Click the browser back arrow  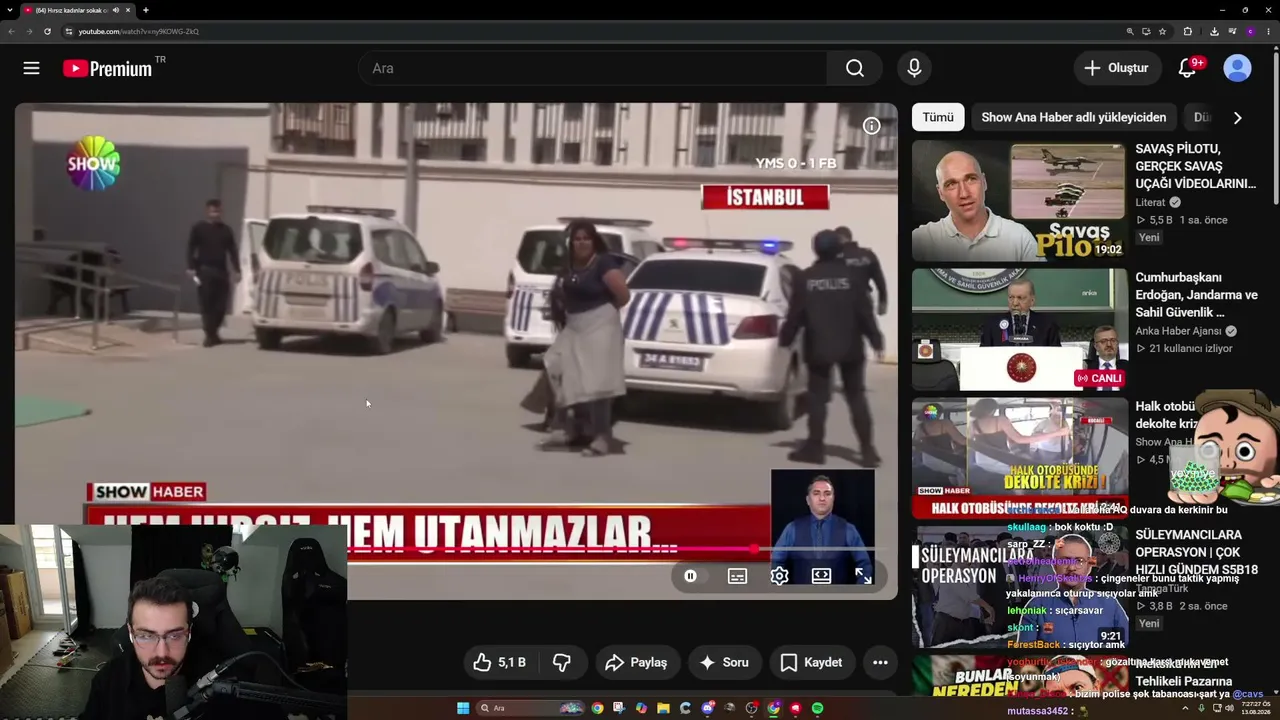(11, 31)
